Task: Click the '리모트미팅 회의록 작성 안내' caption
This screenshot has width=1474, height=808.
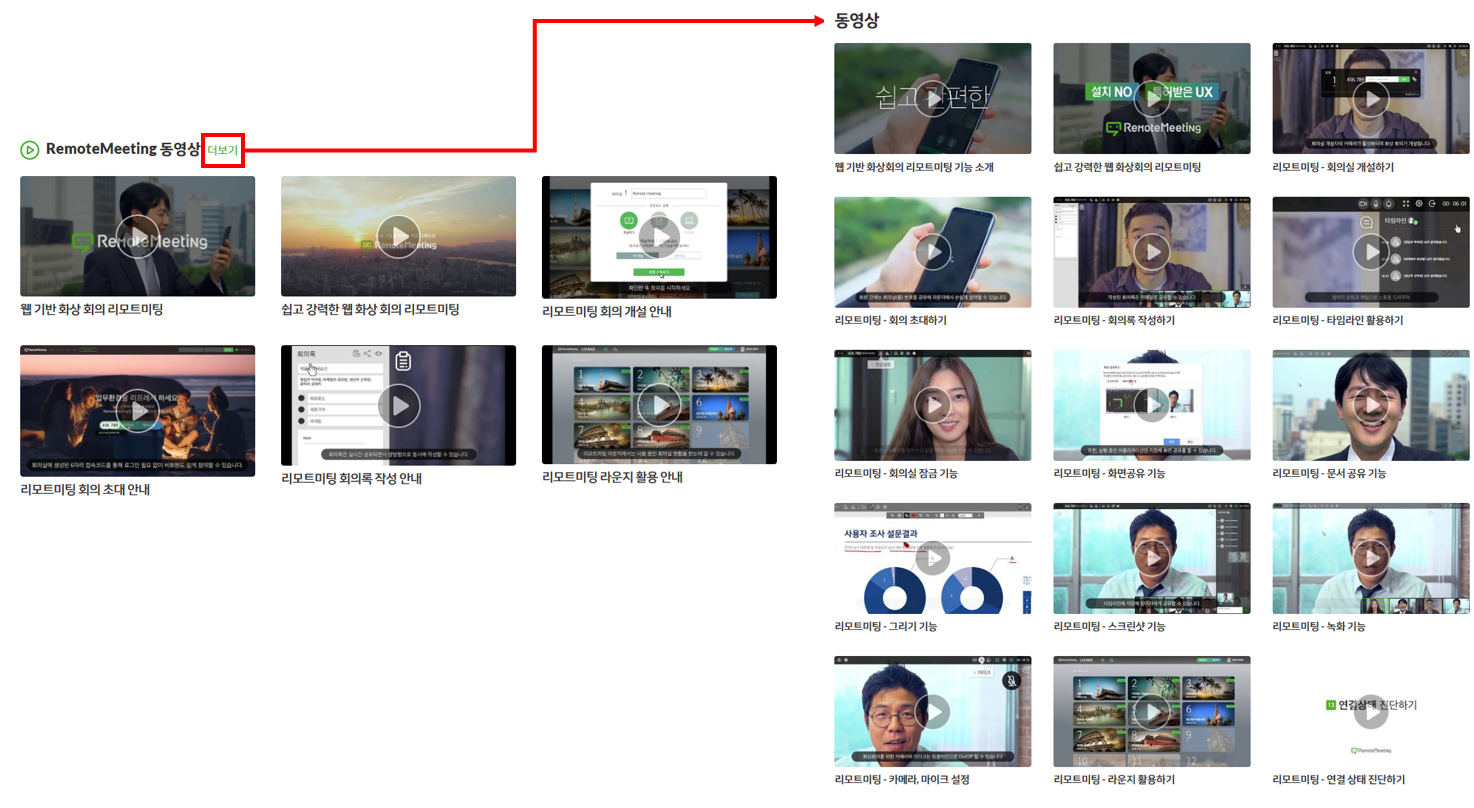Action: (352, 478)
